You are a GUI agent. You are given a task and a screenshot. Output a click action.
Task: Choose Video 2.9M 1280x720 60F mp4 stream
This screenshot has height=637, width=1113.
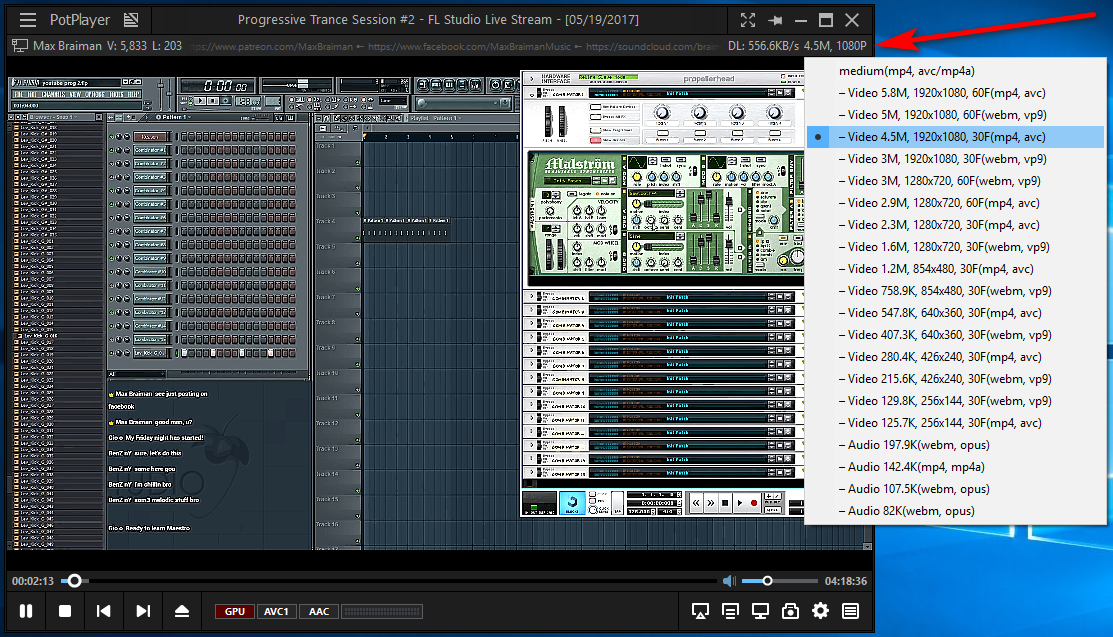955,203
